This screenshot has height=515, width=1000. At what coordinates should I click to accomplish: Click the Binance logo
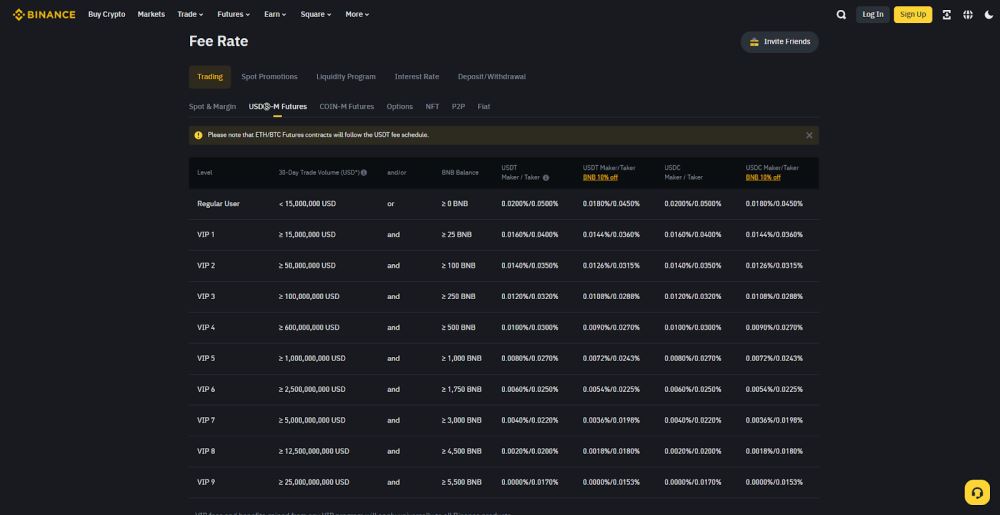coord(44,14)
